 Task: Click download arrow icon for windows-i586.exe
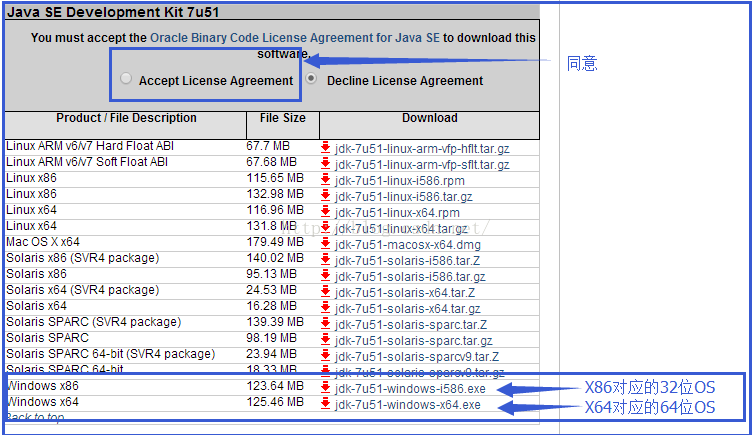coord(326,388)
